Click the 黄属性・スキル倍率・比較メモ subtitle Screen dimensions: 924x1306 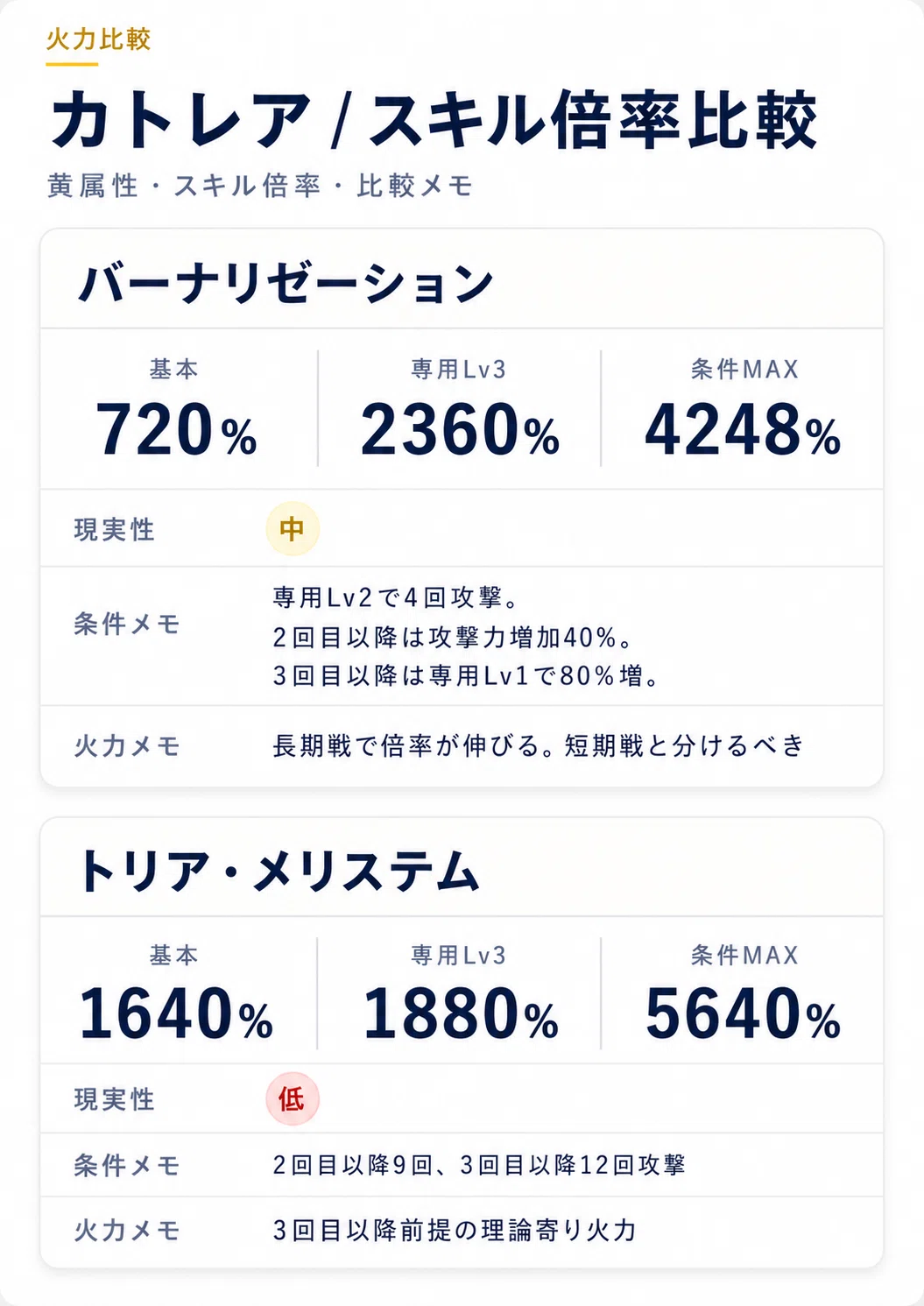260,186
